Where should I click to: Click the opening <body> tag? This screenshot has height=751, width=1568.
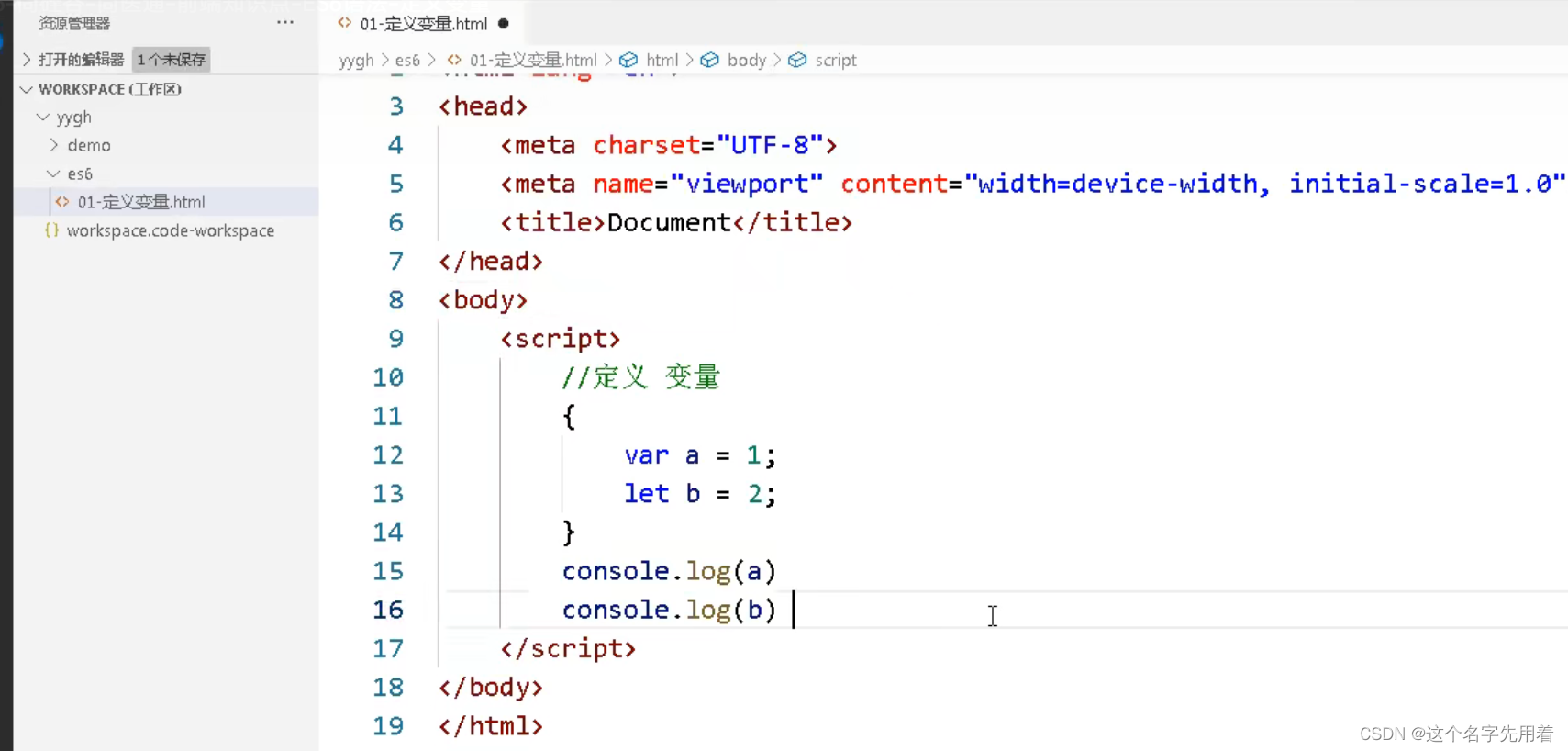[x=483, y=300]
